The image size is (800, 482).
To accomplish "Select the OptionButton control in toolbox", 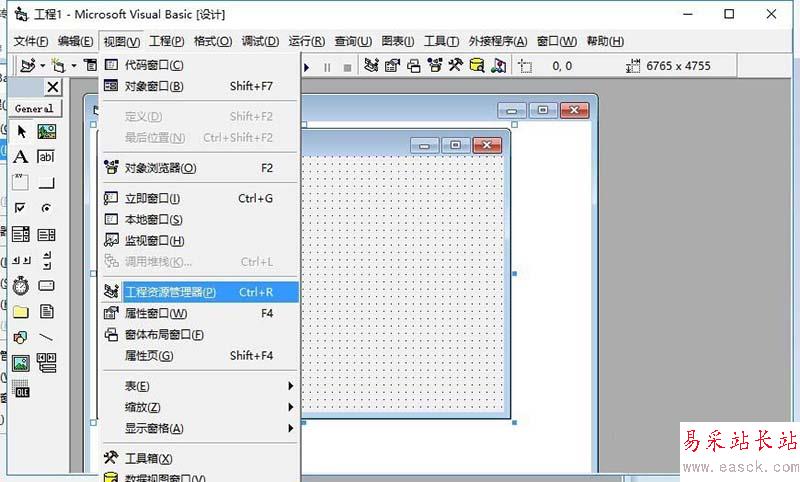I will pos(46,208).
